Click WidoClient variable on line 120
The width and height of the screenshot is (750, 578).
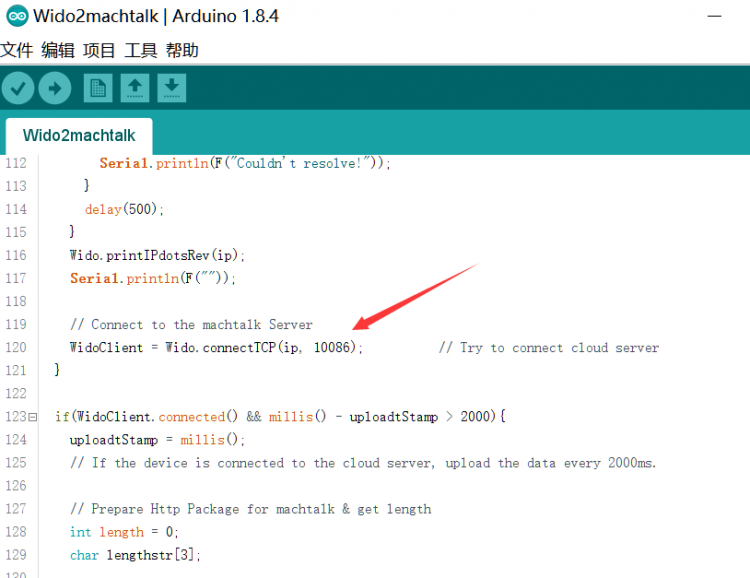(106, 347)
